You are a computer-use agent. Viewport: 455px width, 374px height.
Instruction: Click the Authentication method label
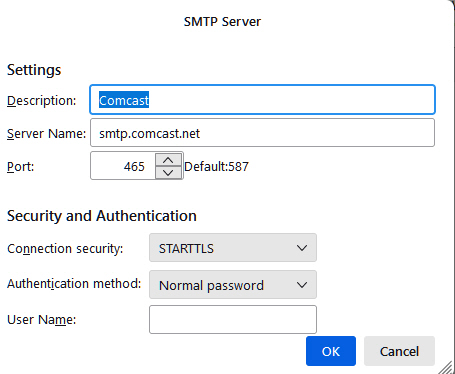pyautogui.click(x=74, y=284)
